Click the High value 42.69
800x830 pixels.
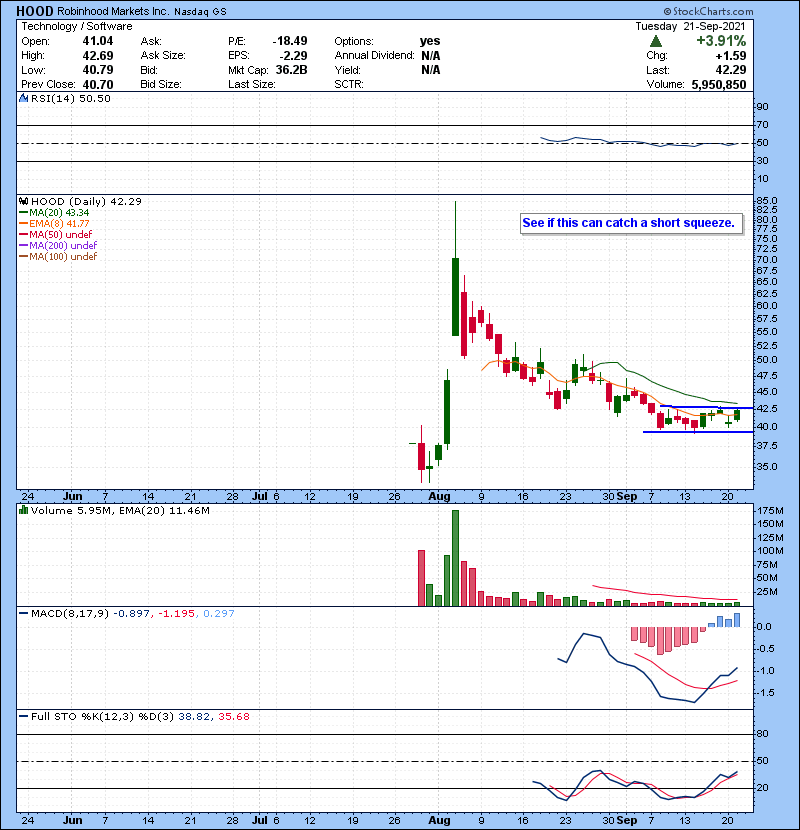98,56
